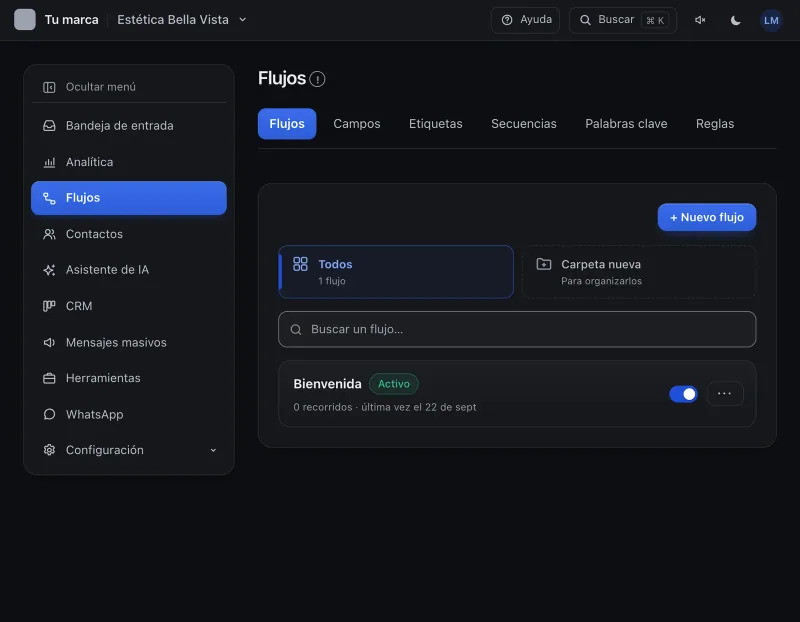Select Flujos in the sidebar

coord(129,198)
